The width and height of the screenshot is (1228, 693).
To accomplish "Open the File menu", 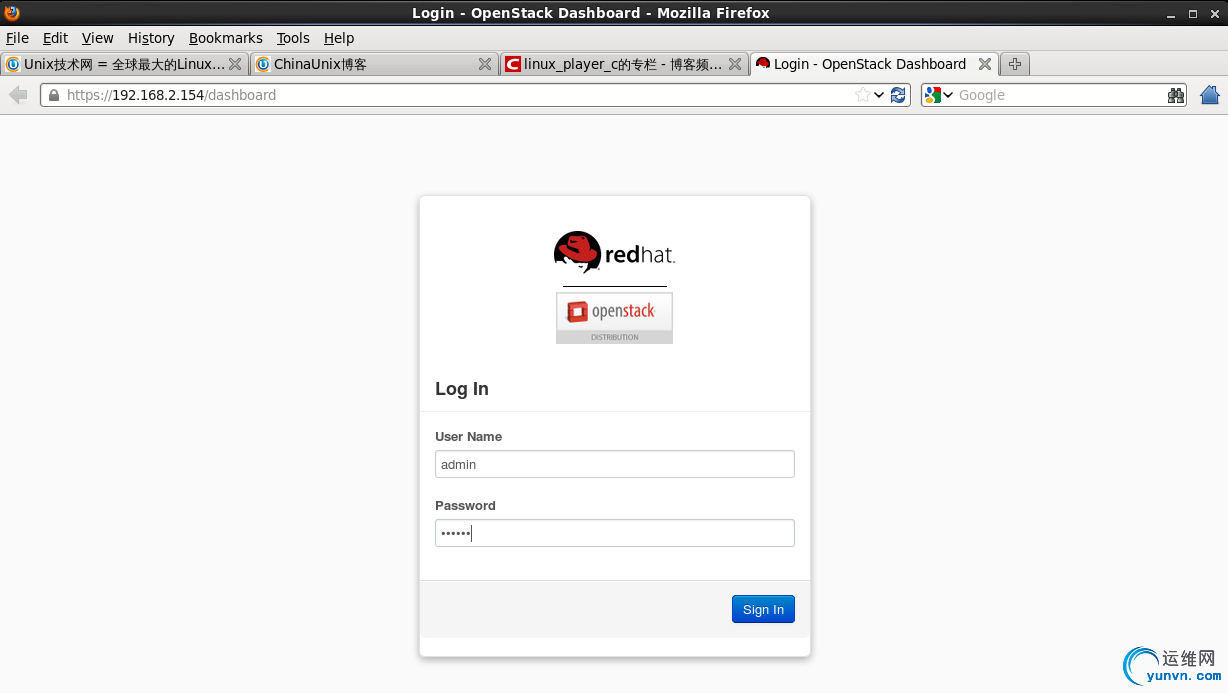I will [x=17, y=38].
